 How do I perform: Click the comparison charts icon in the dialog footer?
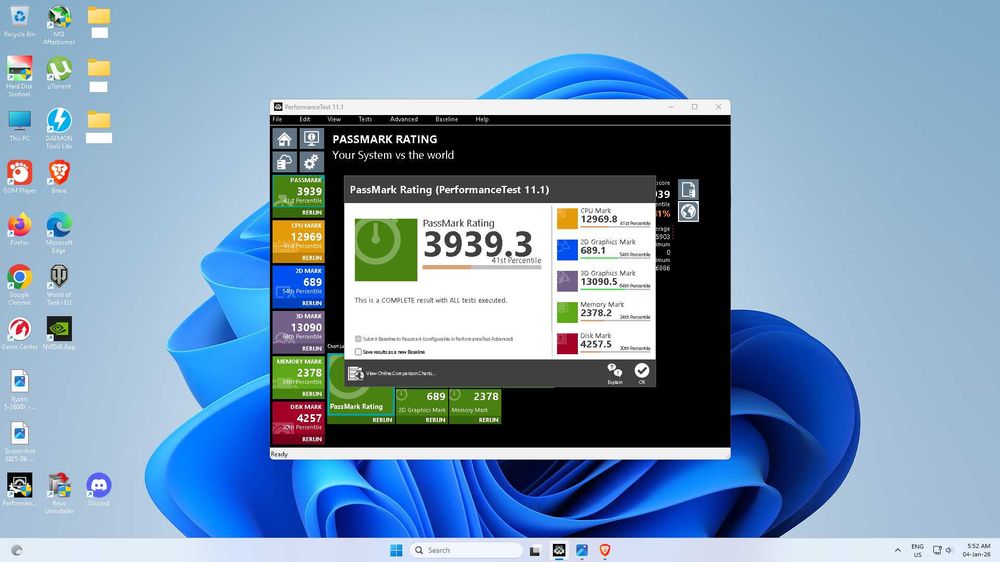point(355,373)
